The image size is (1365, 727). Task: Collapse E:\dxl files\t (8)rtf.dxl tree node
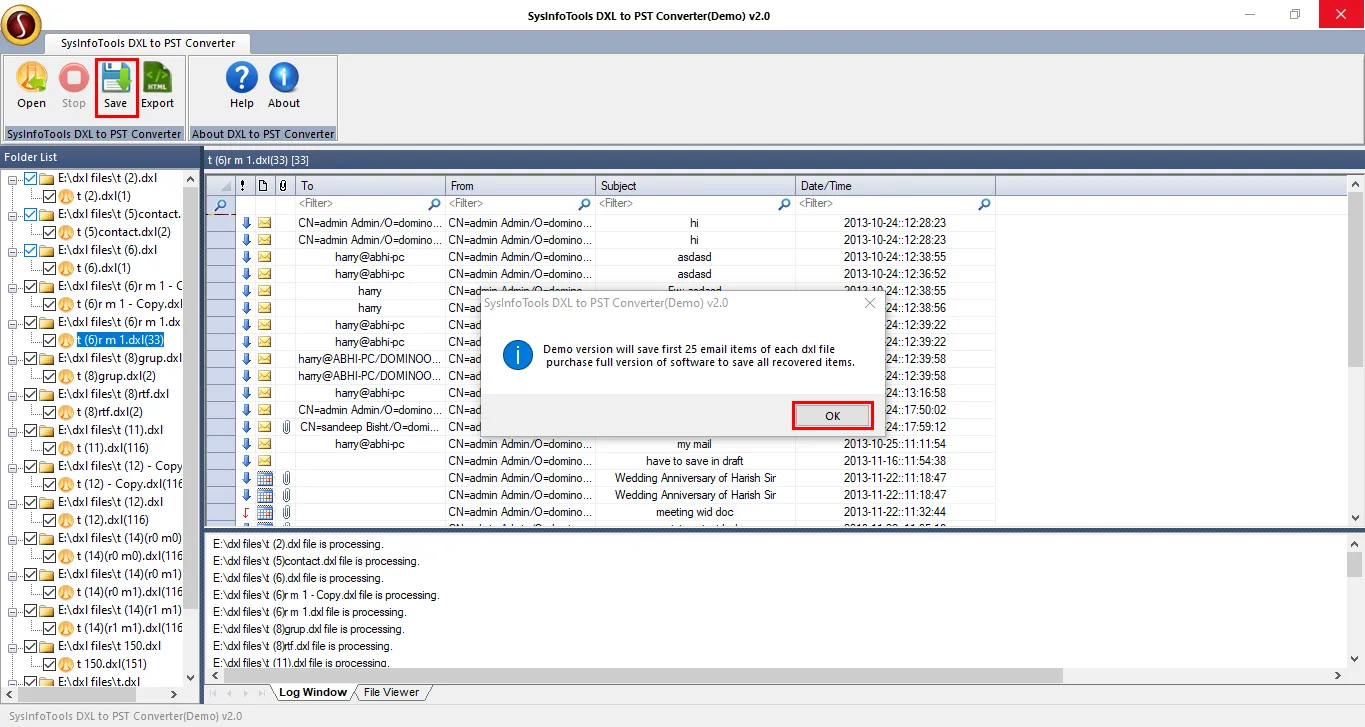[x=13, y=394]
